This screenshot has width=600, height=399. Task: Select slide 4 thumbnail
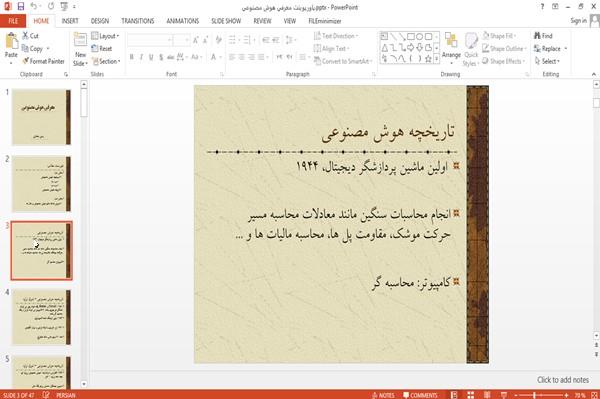41,317
